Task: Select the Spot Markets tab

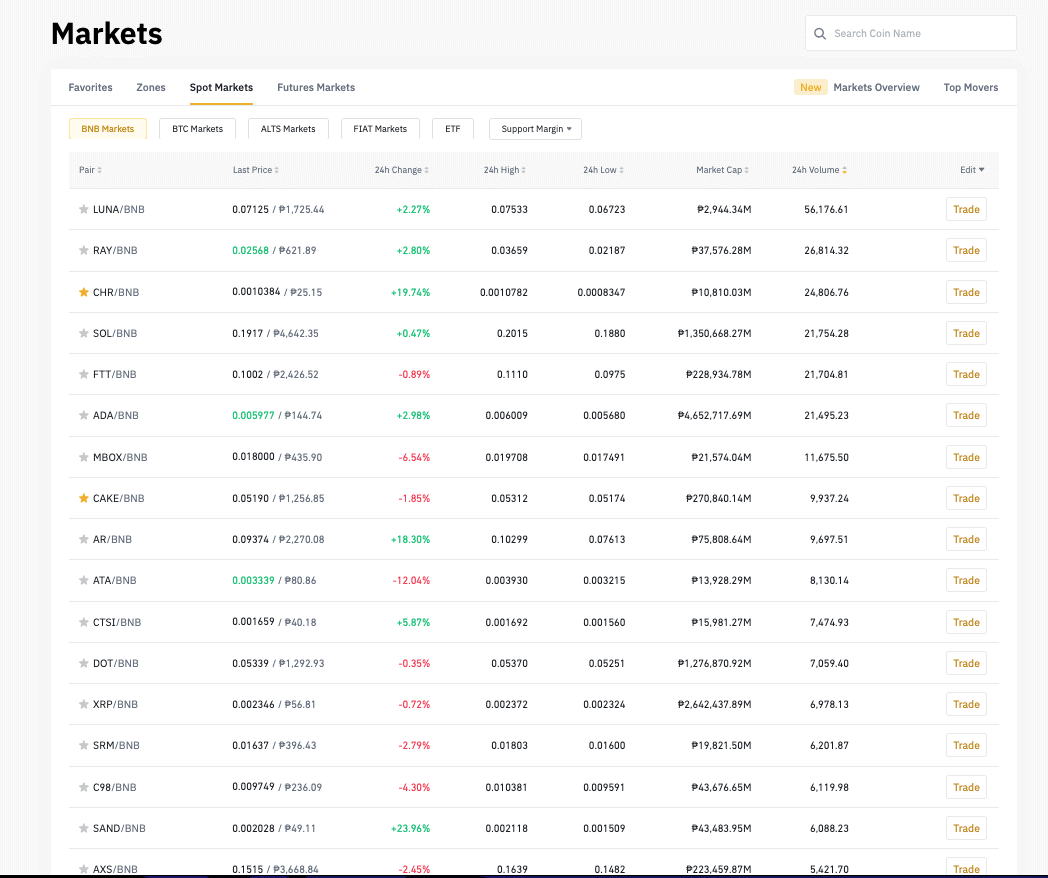Action: click(221, 88)
